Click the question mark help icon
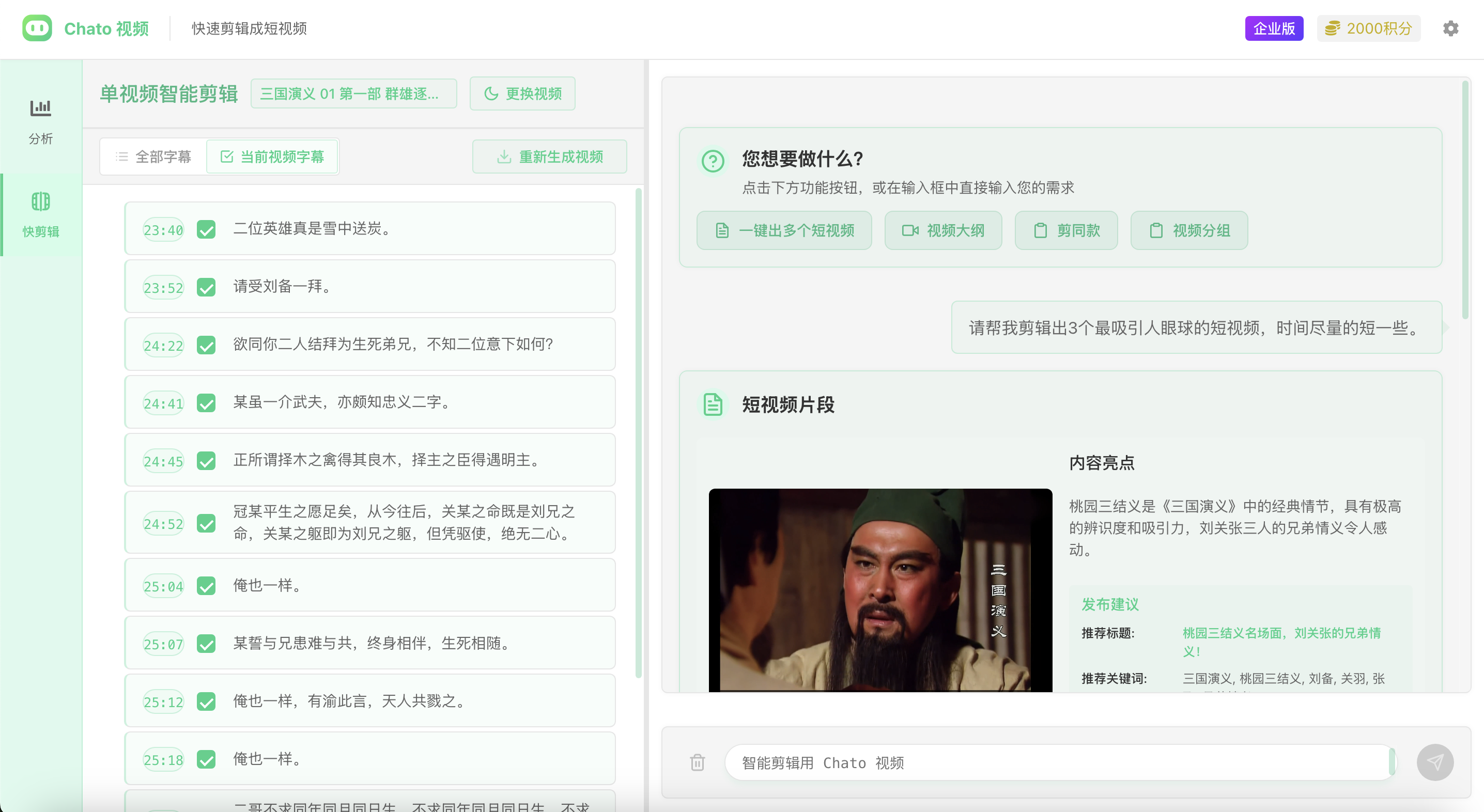 pyautogui.click(x=713, y=161)
